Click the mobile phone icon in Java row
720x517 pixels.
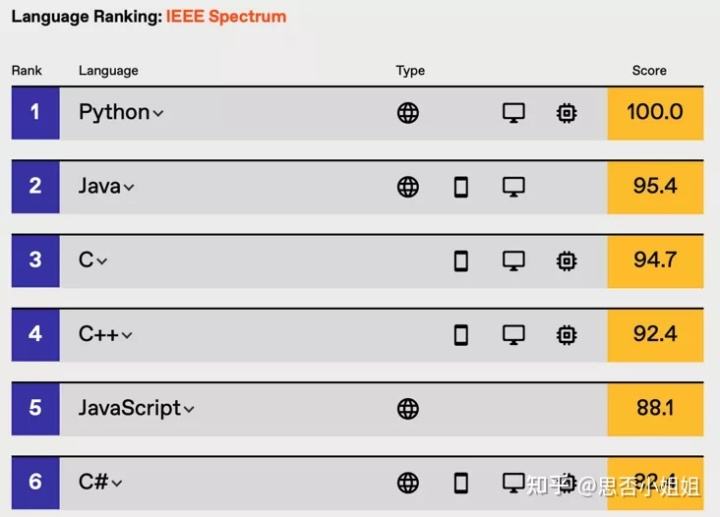pos(461,187)
